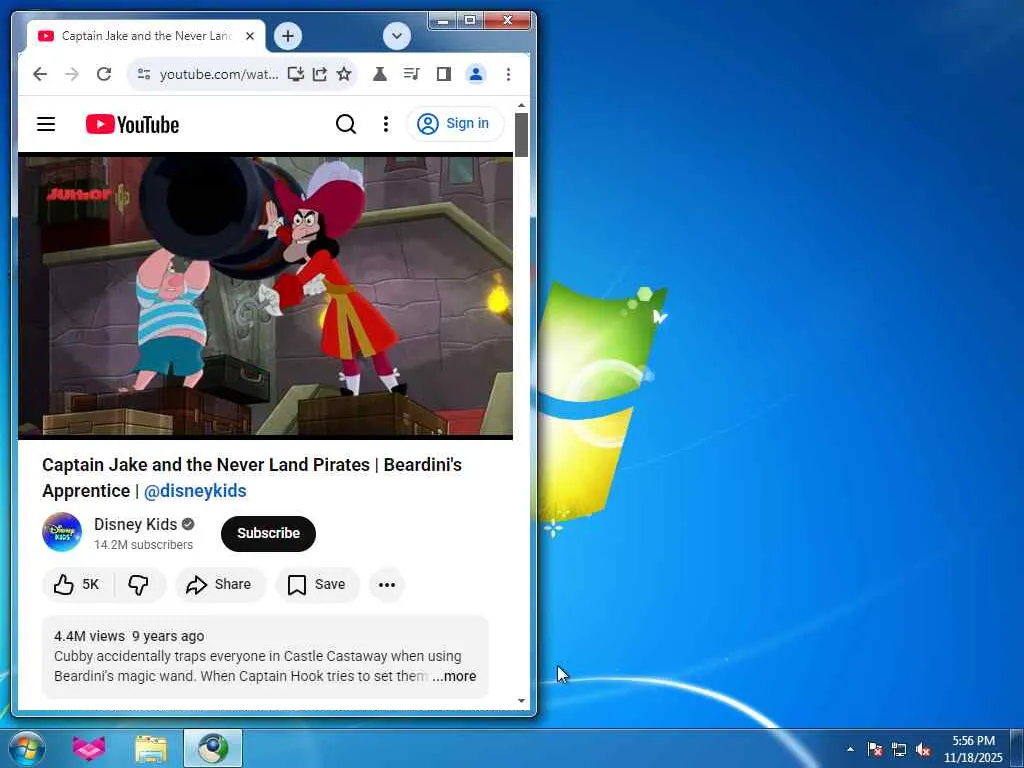This screenshot has height=768, width=1024.
Task: Select the Captain Jake and the Never Land tab
Action: tap(145, 36)
